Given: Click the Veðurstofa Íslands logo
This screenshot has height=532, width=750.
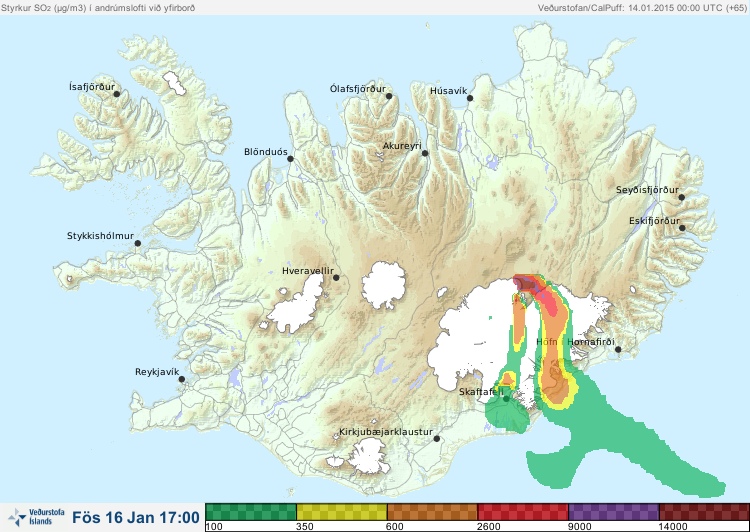Looking at the screenshot, I should (36, 517).
